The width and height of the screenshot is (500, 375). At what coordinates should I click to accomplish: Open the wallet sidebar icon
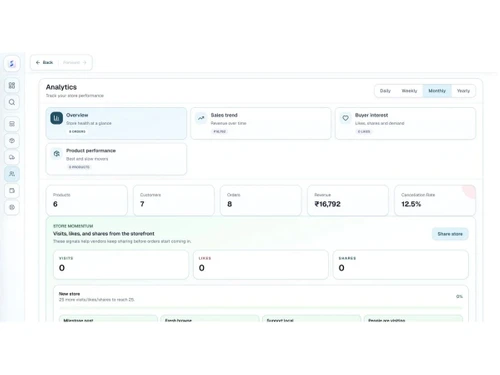click(12, 191)
